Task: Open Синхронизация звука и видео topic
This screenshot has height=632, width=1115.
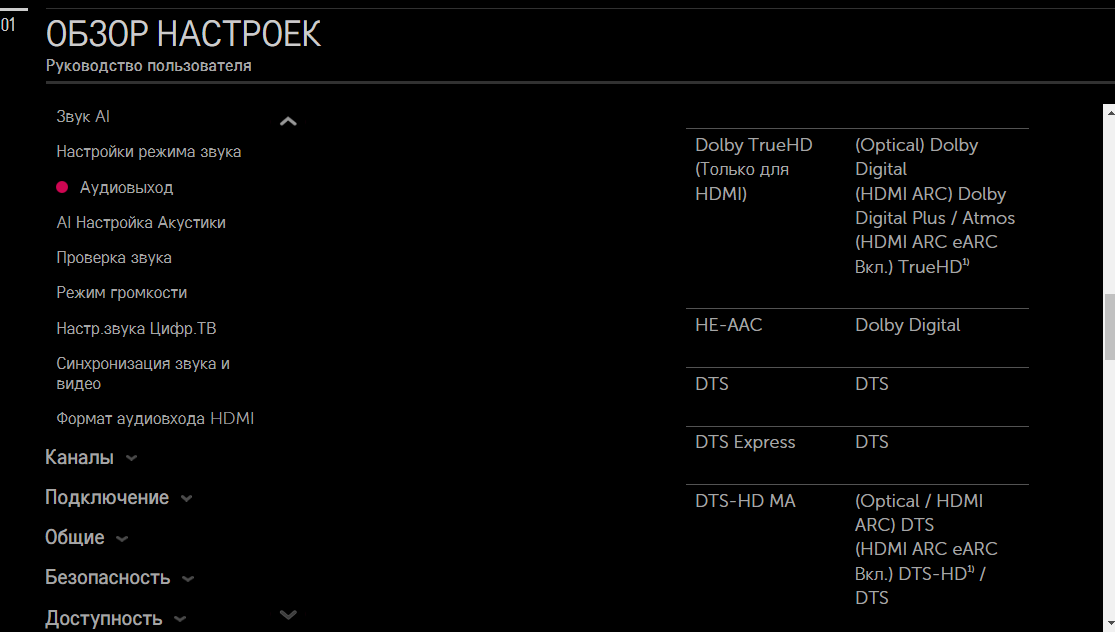Action: pyautogui.click(x=143, y=373)
